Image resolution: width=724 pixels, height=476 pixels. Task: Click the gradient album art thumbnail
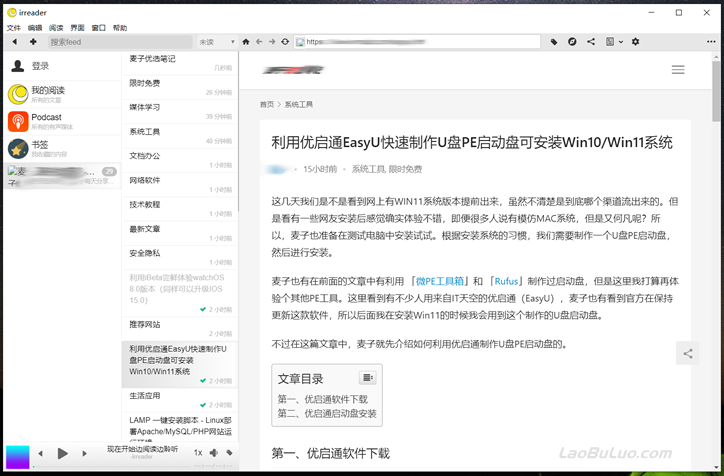18,457
